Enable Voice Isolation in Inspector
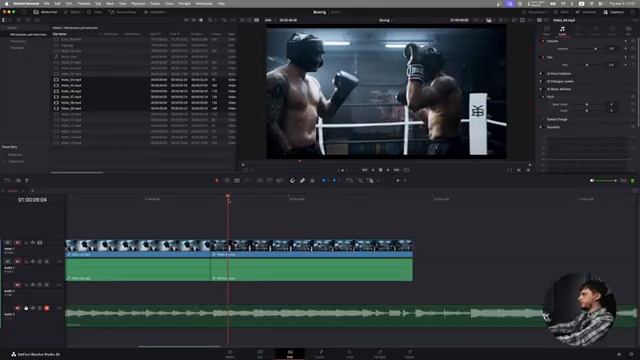The image size is (640, 360). pos(542,73)
